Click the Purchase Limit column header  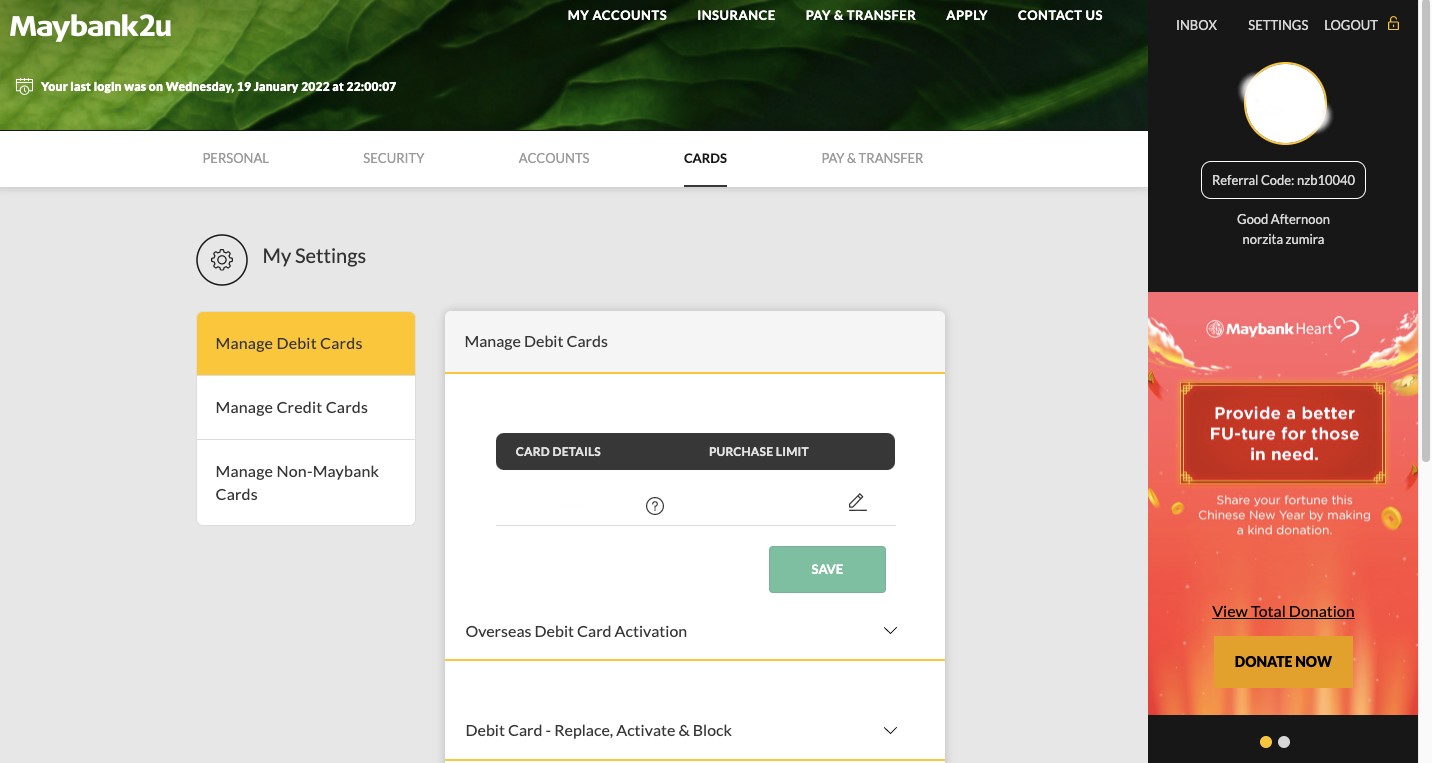(x=759, y=451)
